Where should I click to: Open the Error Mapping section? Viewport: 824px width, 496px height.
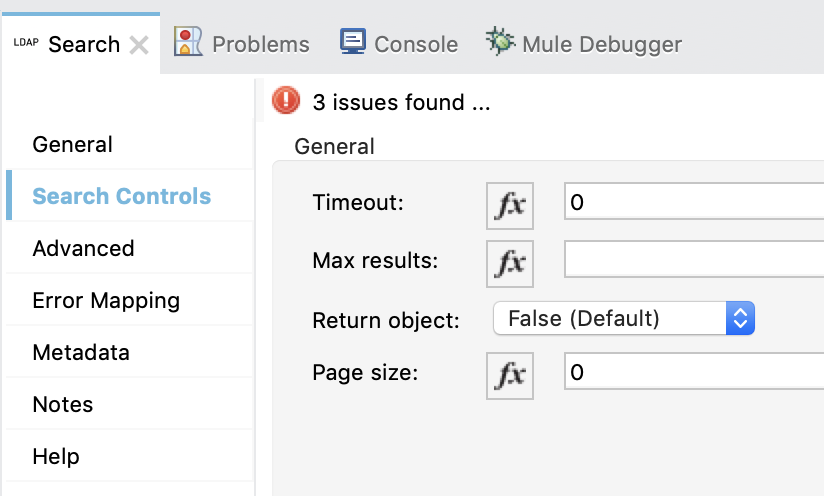pos(106,300)
